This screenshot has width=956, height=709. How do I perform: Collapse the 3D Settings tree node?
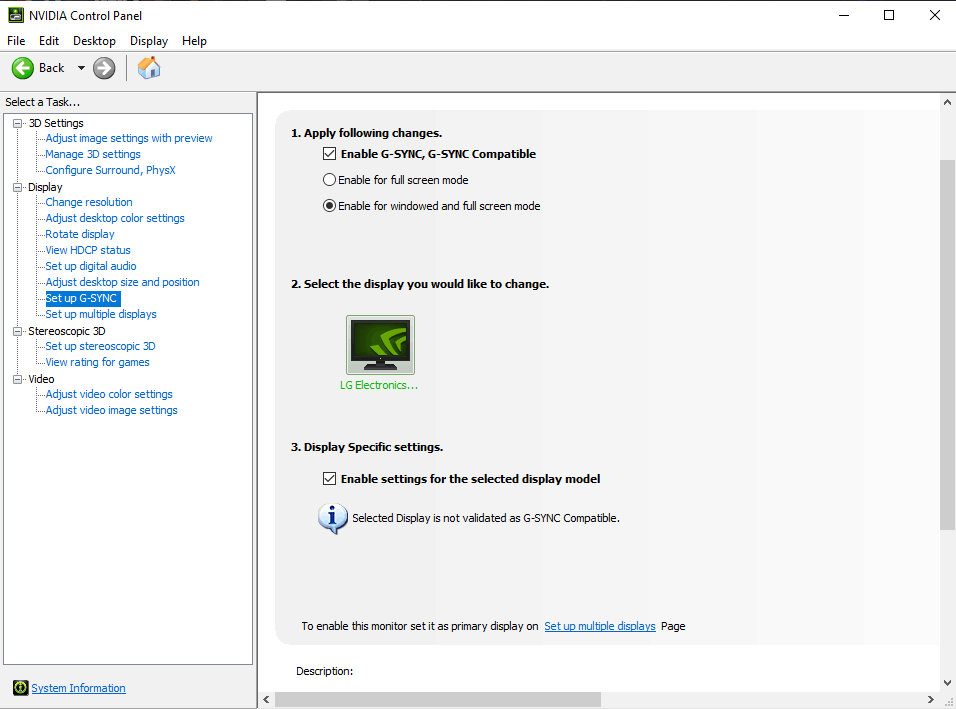18,123
